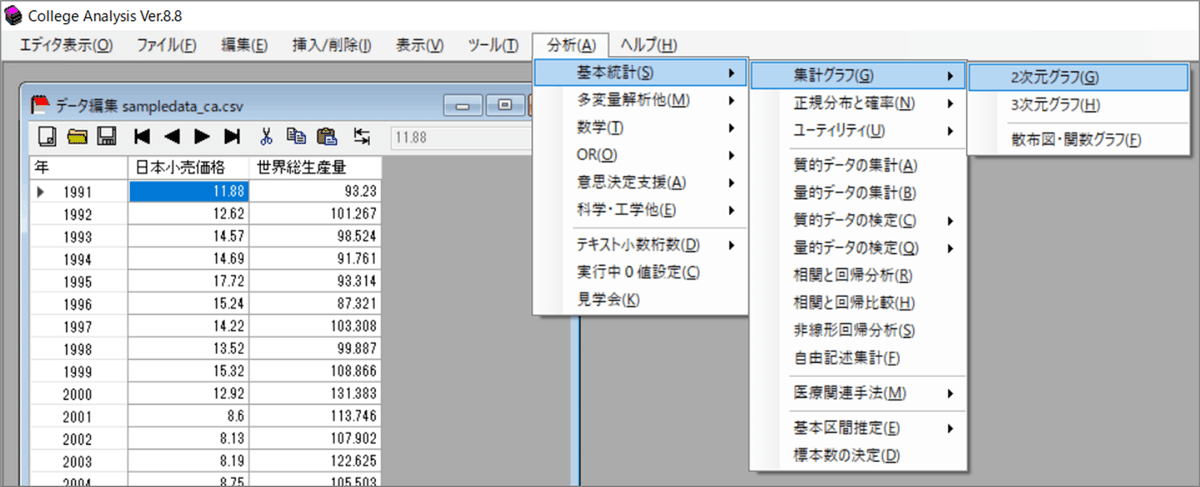
Task: Click the Cut scissors icon
Action: (x=267, y=136)
